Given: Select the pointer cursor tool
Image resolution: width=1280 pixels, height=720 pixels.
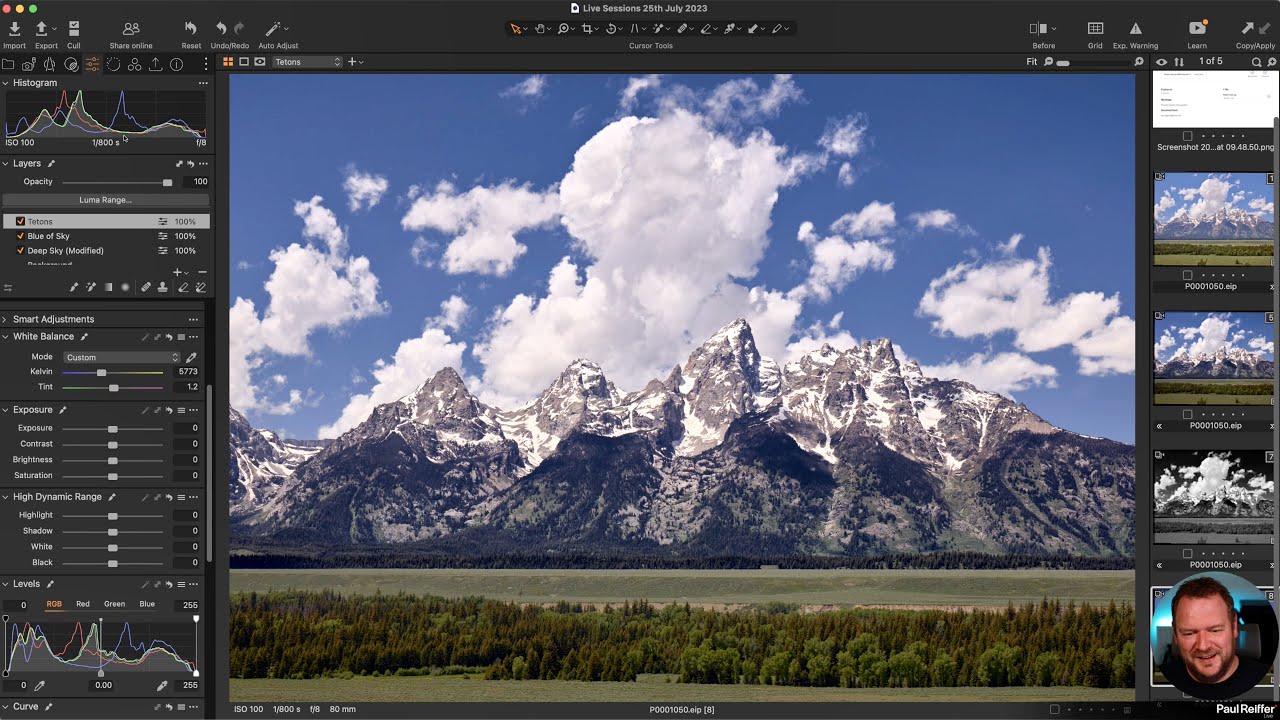Looking at the screenshot, I should [516, 29].
